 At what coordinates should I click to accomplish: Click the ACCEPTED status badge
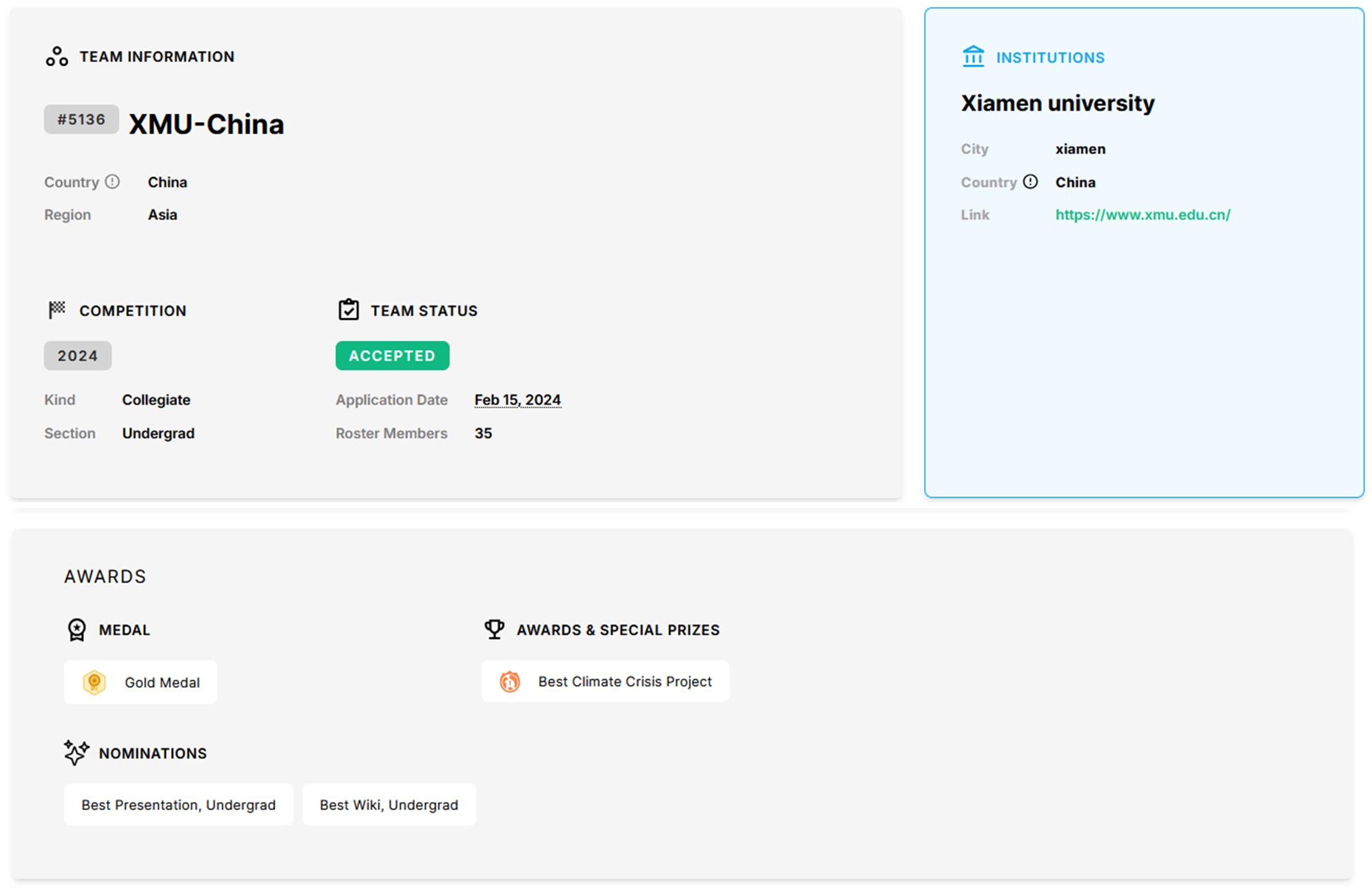tap(392, 356)
